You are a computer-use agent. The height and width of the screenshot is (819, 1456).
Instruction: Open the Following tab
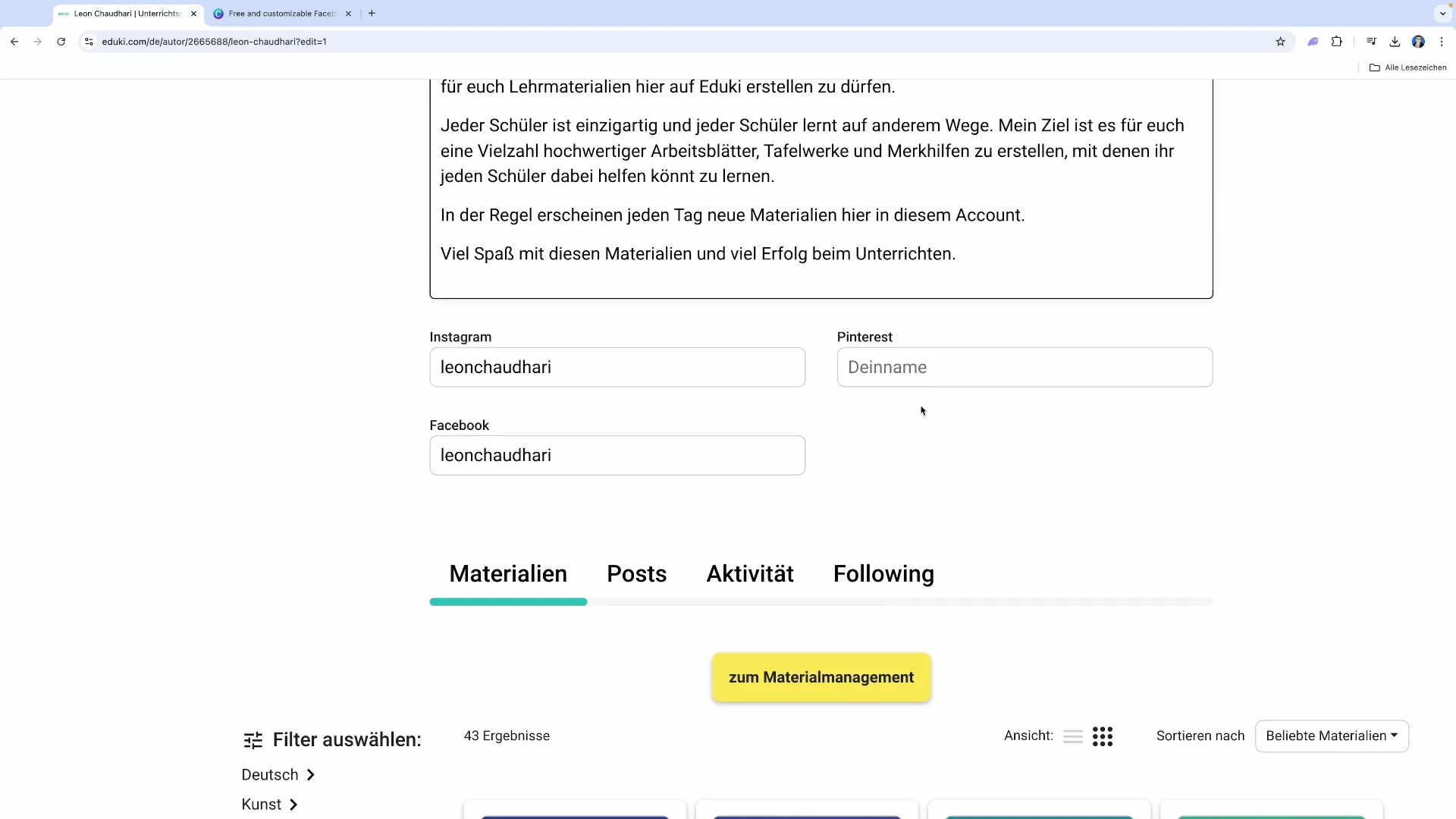tap(883, 574)
